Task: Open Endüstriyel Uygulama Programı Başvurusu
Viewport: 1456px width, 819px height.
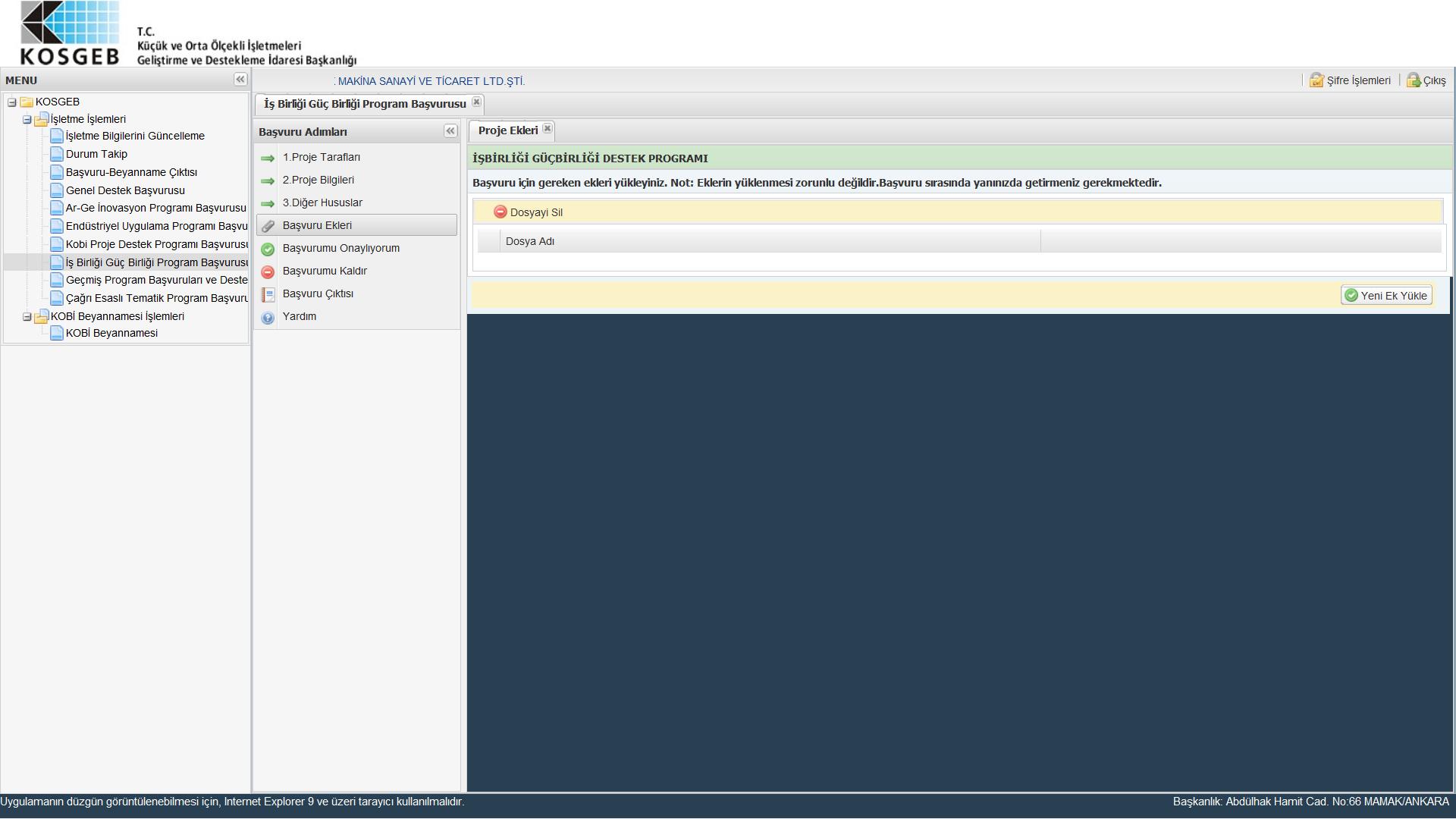Action: click(x=157, y=226)
